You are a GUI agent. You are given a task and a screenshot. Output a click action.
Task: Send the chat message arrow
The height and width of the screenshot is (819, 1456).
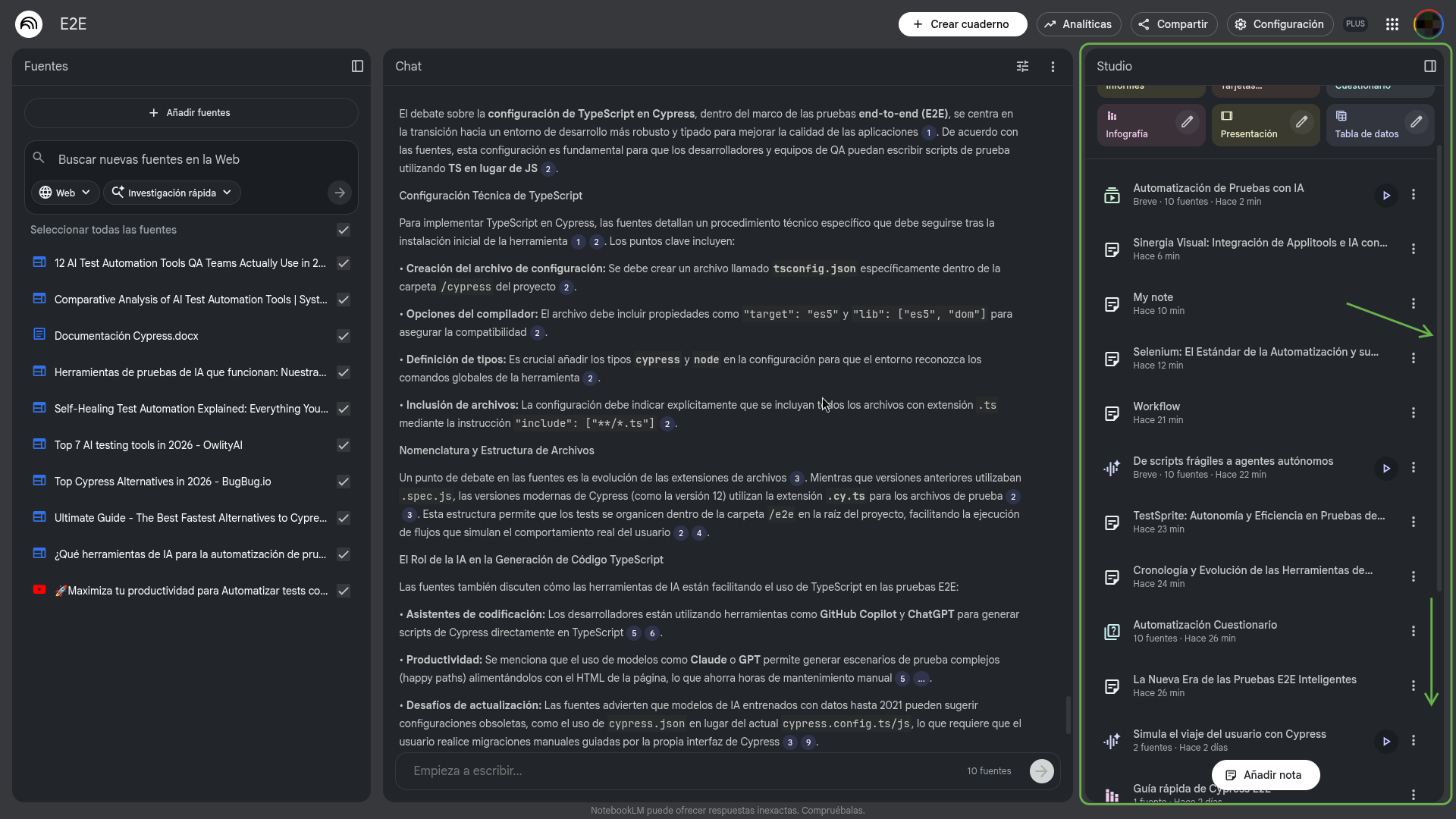pos(1041,771)
